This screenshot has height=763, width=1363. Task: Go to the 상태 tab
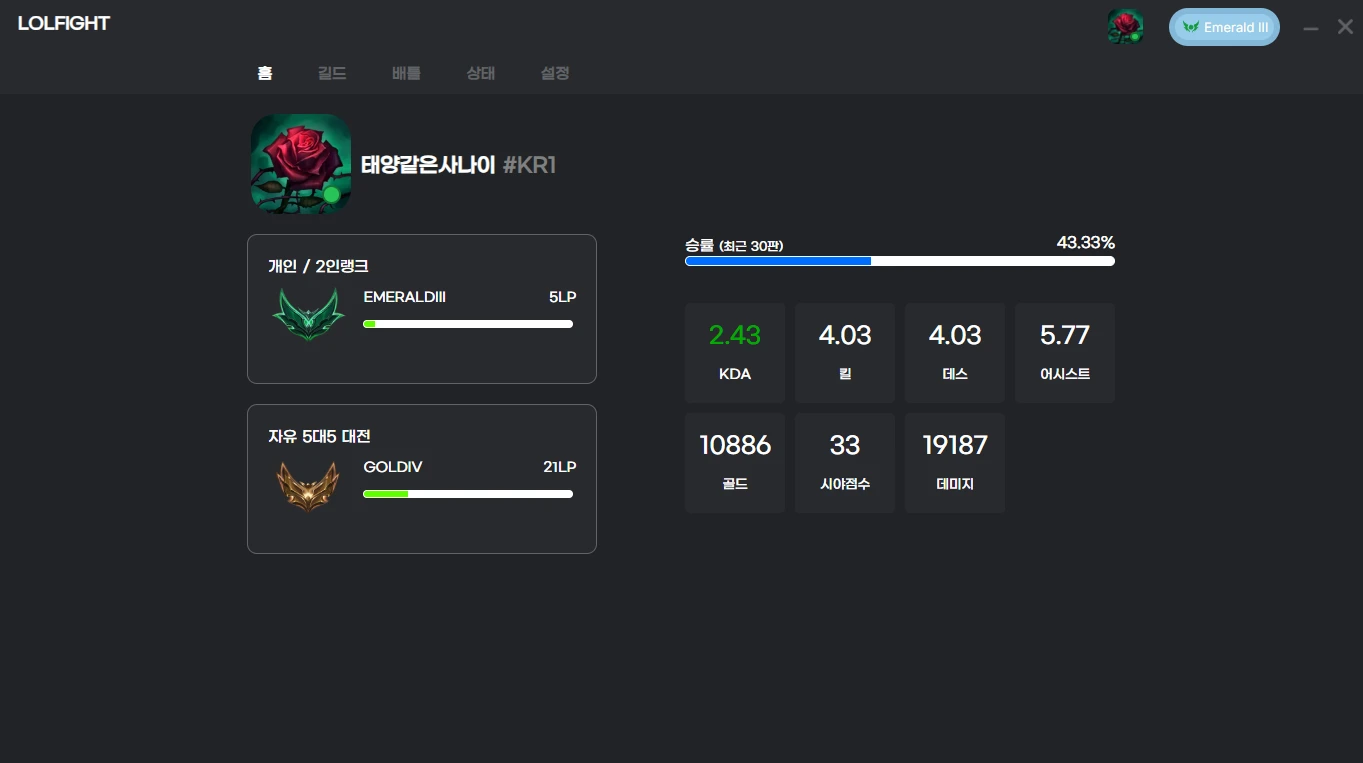click(480, 73)
